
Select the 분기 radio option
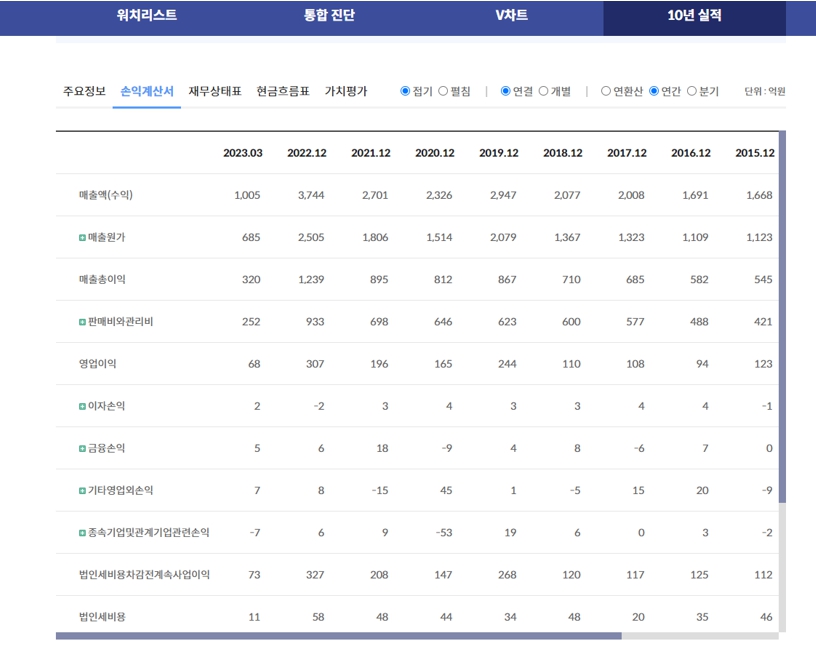(x=692, y=91)
